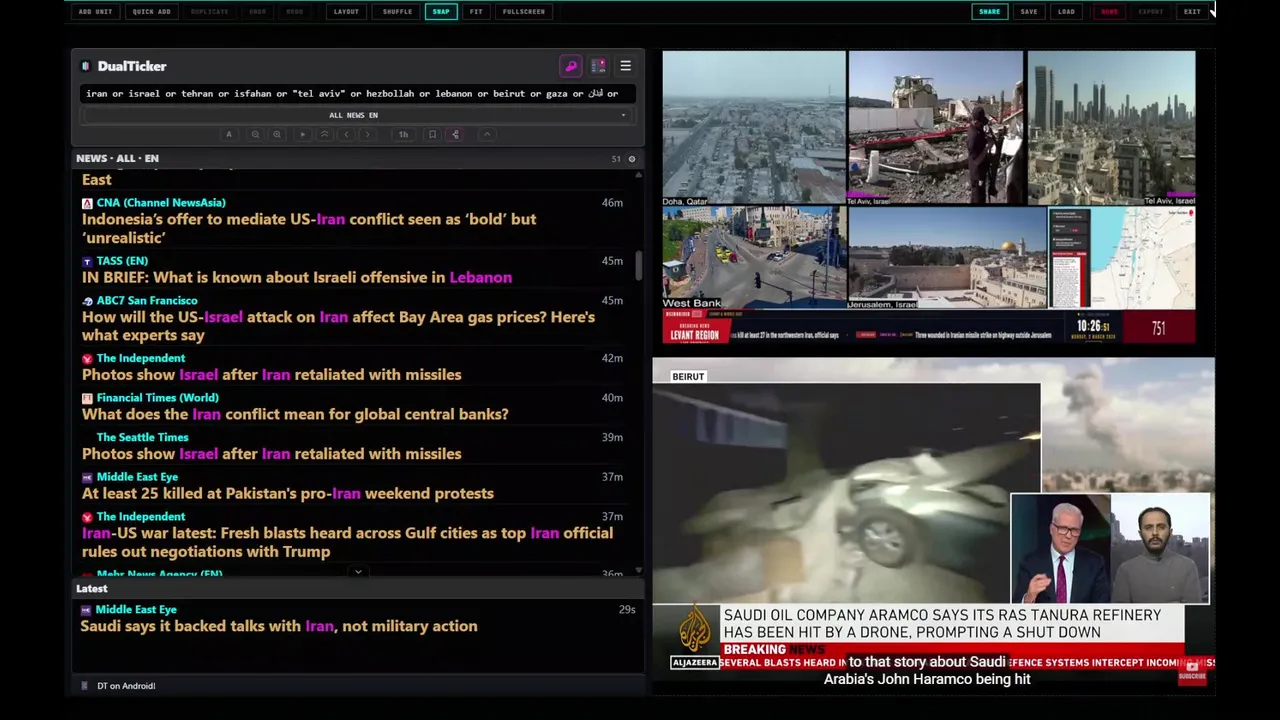Viewport: 1280px width, 720px height.
Task: Click the keyword search query field
Action: point(357,94)
